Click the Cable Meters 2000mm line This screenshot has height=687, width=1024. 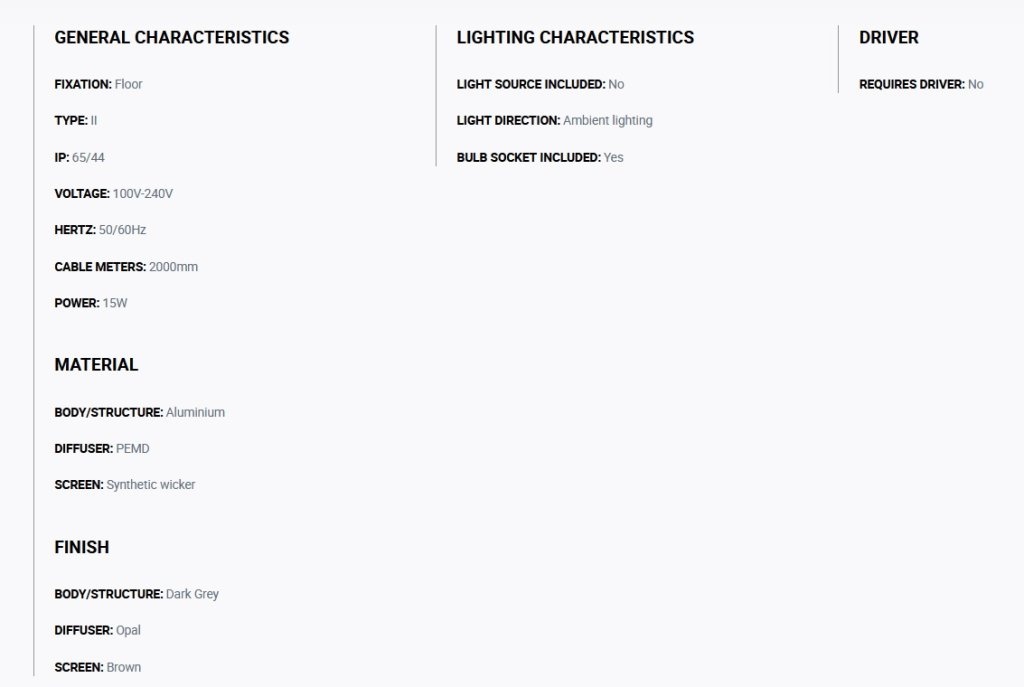(126, 266)
